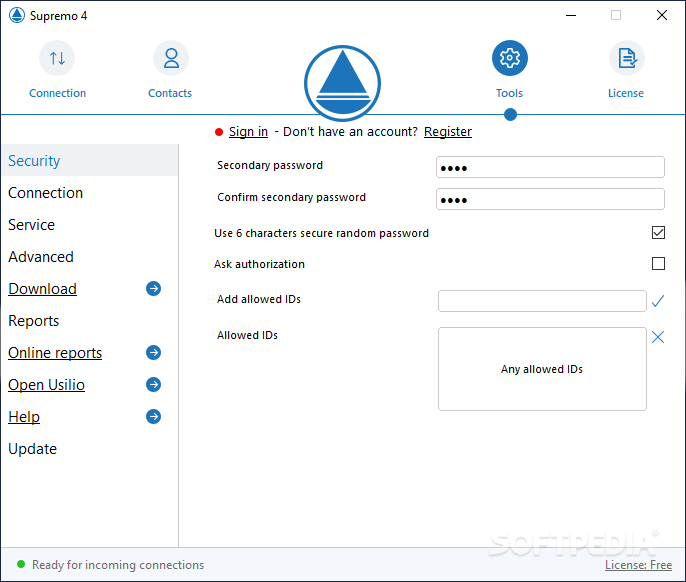This screenshot has height=582, width=686.
Task: Click the Contacts label in top bar
Action: click(x=170, y=93)
